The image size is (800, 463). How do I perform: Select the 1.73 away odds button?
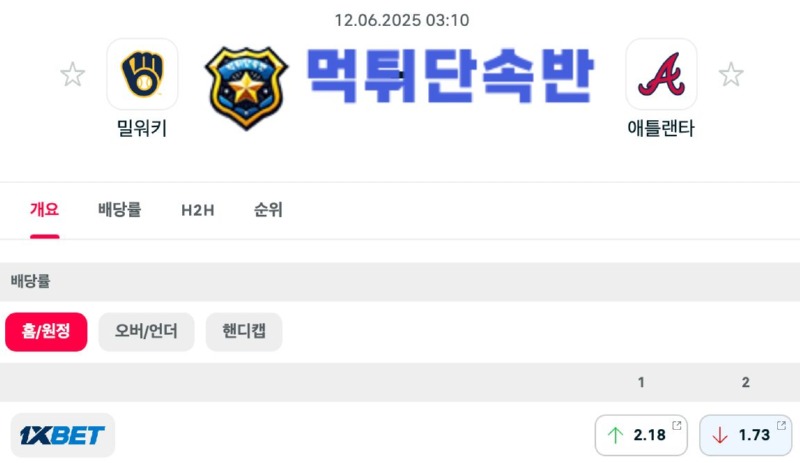pyautogui.click(x=745, y=435)
